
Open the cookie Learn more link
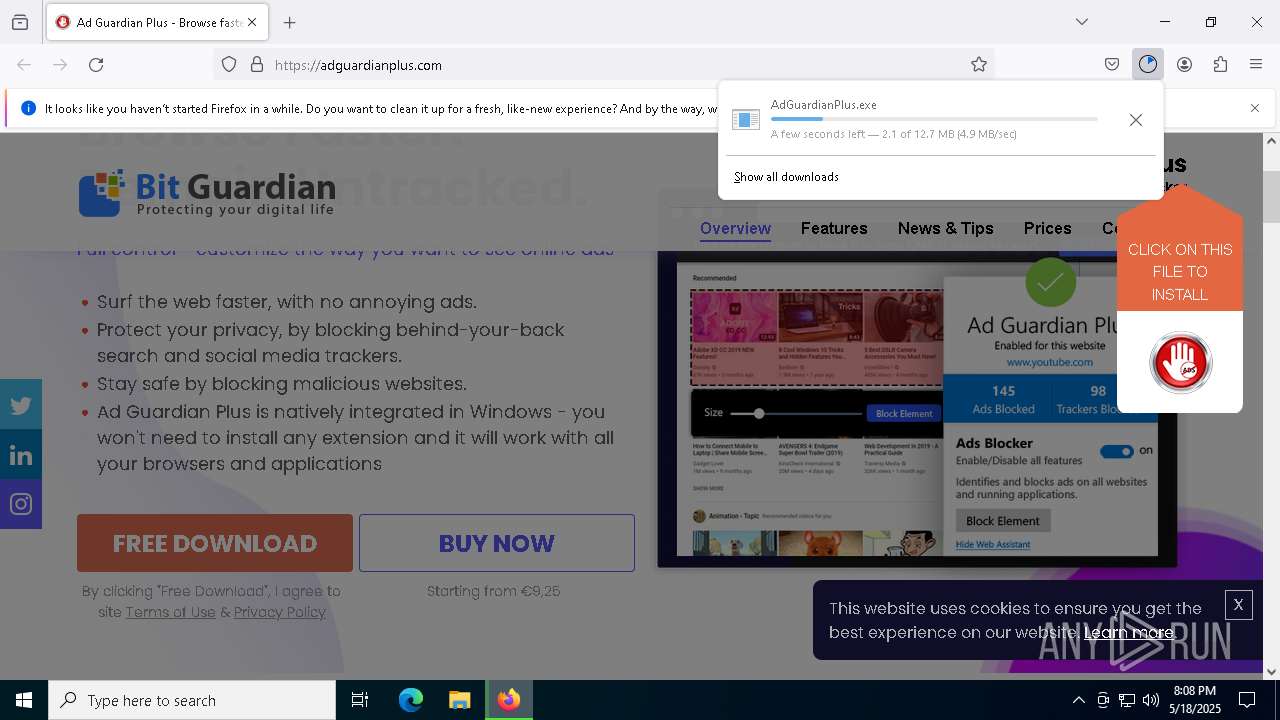[x=1129, y=632]
